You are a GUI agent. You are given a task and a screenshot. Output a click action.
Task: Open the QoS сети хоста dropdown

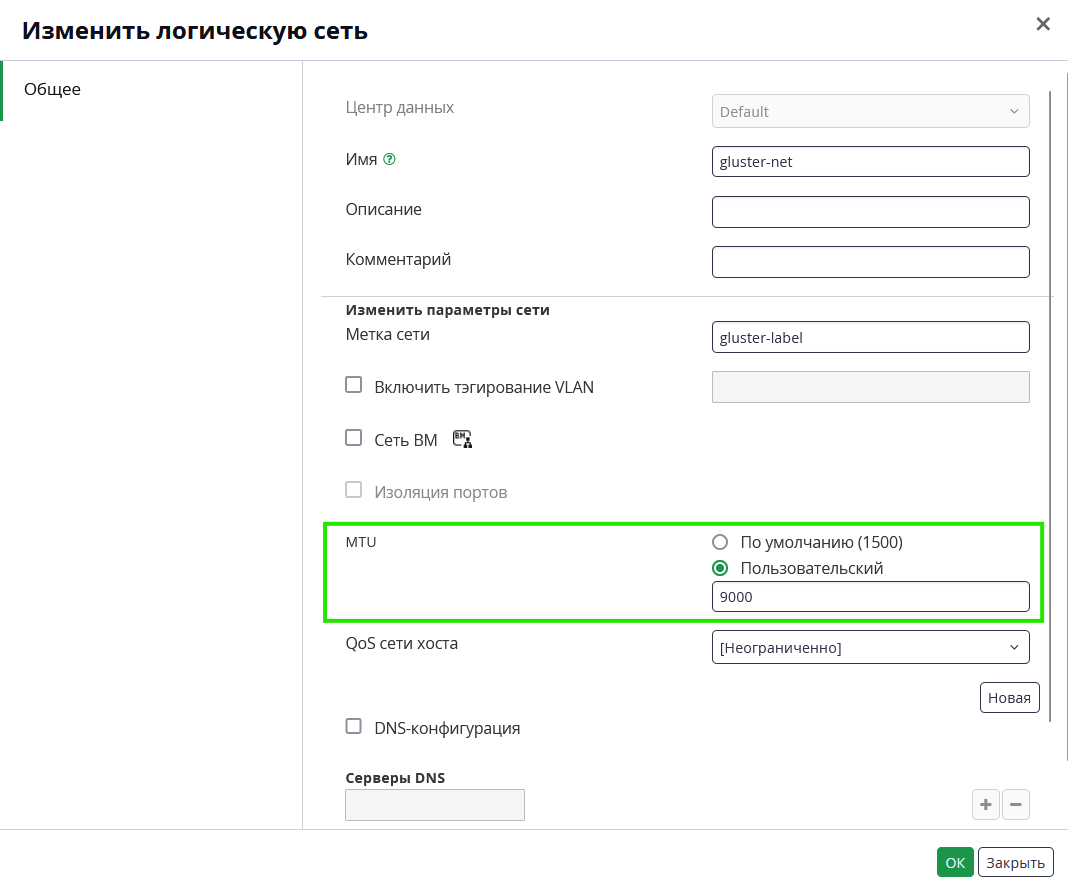pos(870,648)
